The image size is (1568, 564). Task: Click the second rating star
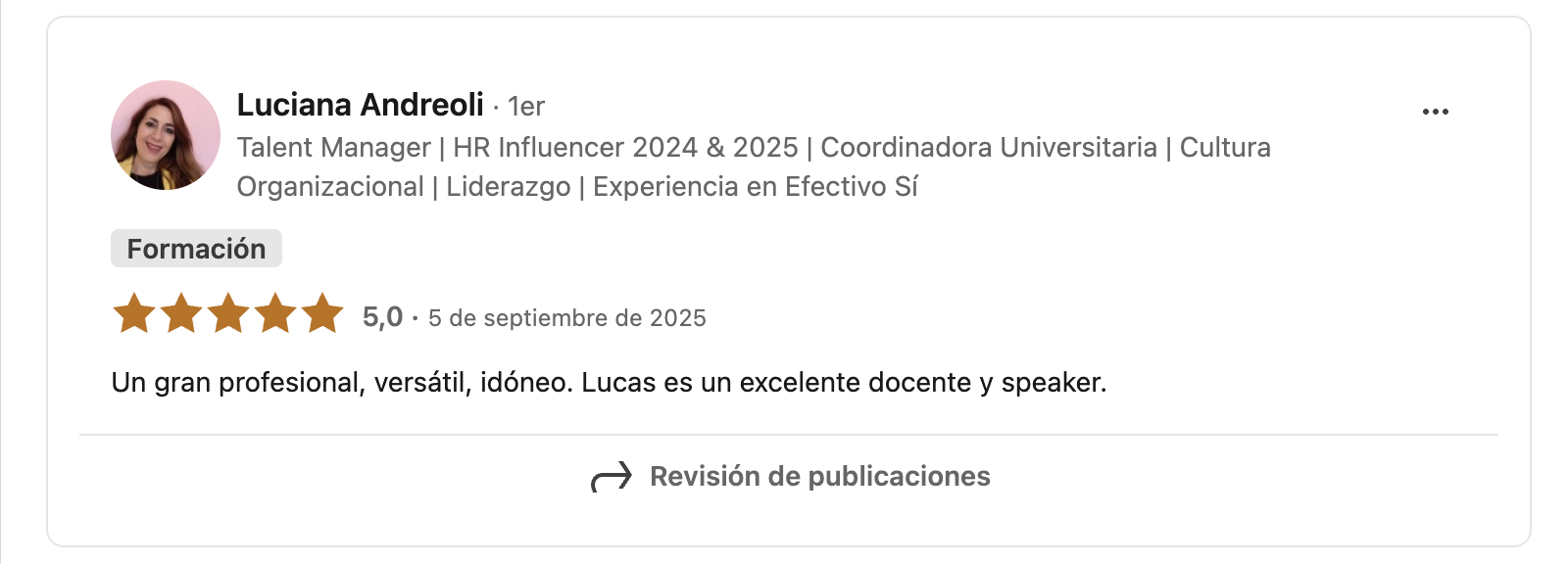click(x=181, y=314)
